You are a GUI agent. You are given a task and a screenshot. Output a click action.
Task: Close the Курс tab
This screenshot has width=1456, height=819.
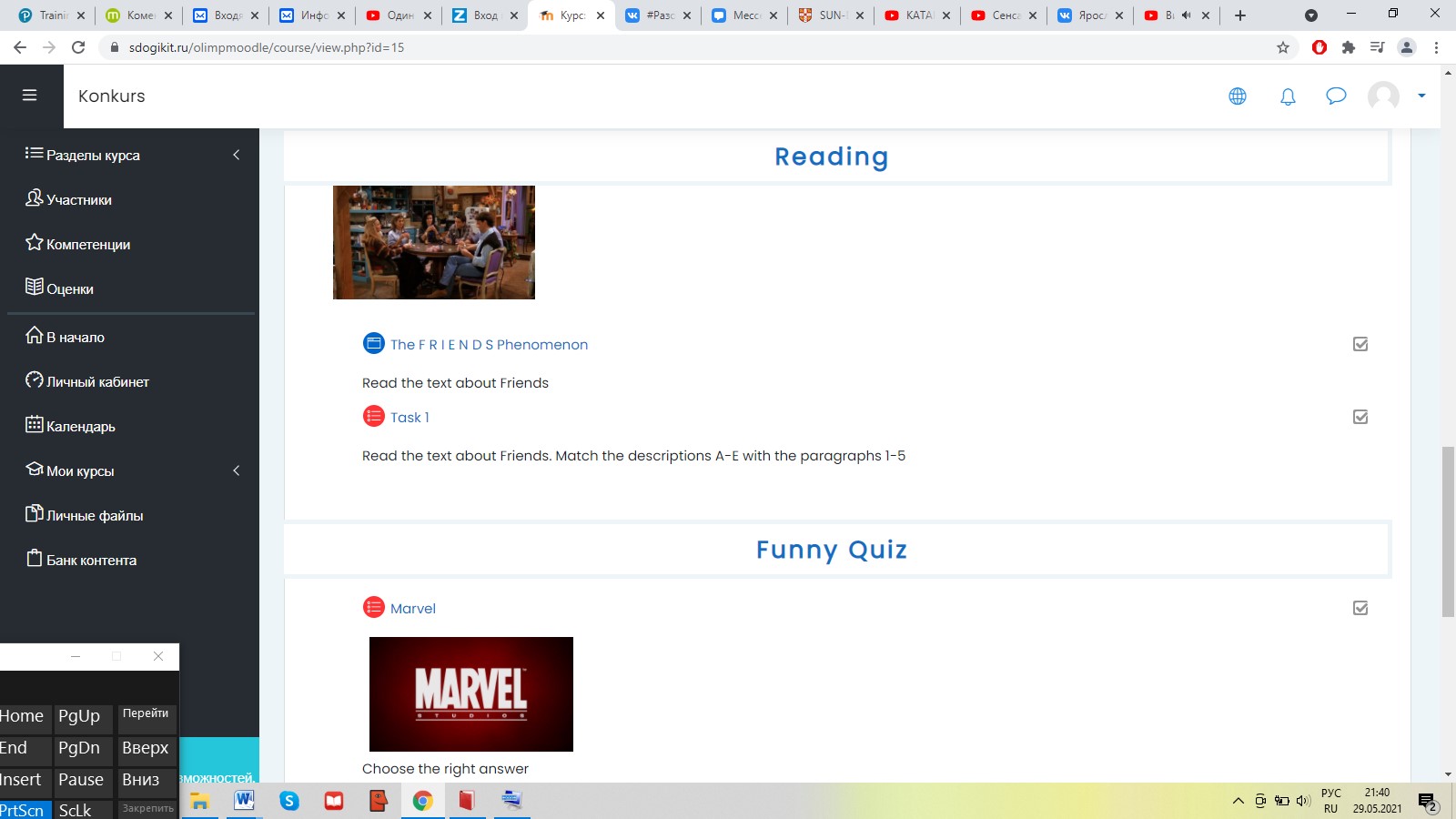[x=601, y=15]
